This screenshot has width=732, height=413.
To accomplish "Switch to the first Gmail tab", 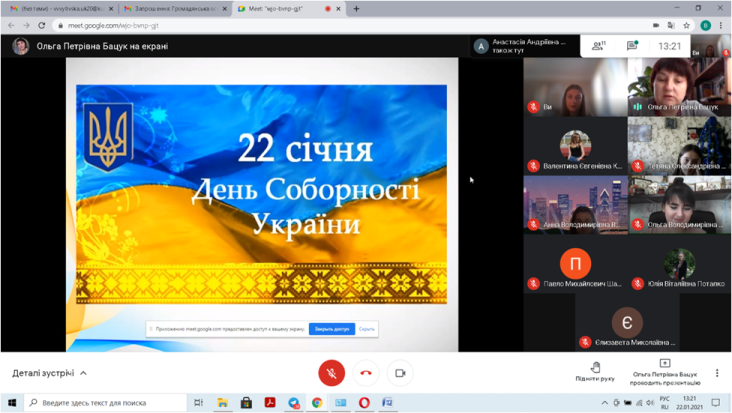I will [x=58, y=9].
